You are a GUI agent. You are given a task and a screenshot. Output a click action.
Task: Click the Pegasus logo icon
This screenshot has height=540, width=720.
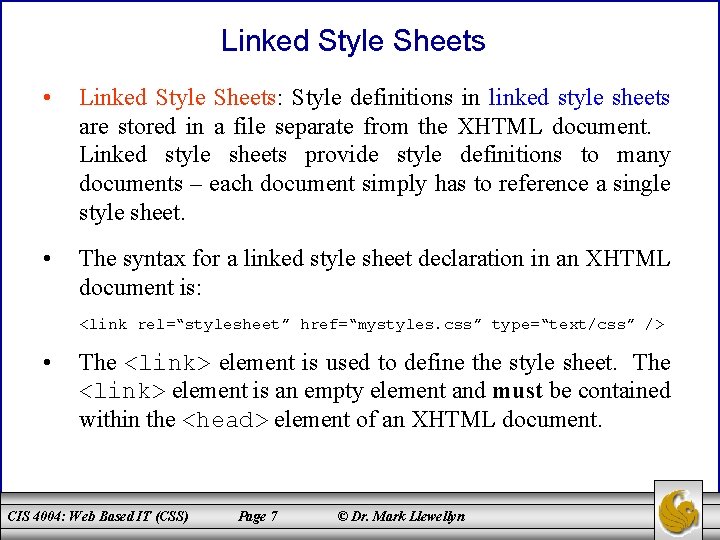tap(678, 510)
